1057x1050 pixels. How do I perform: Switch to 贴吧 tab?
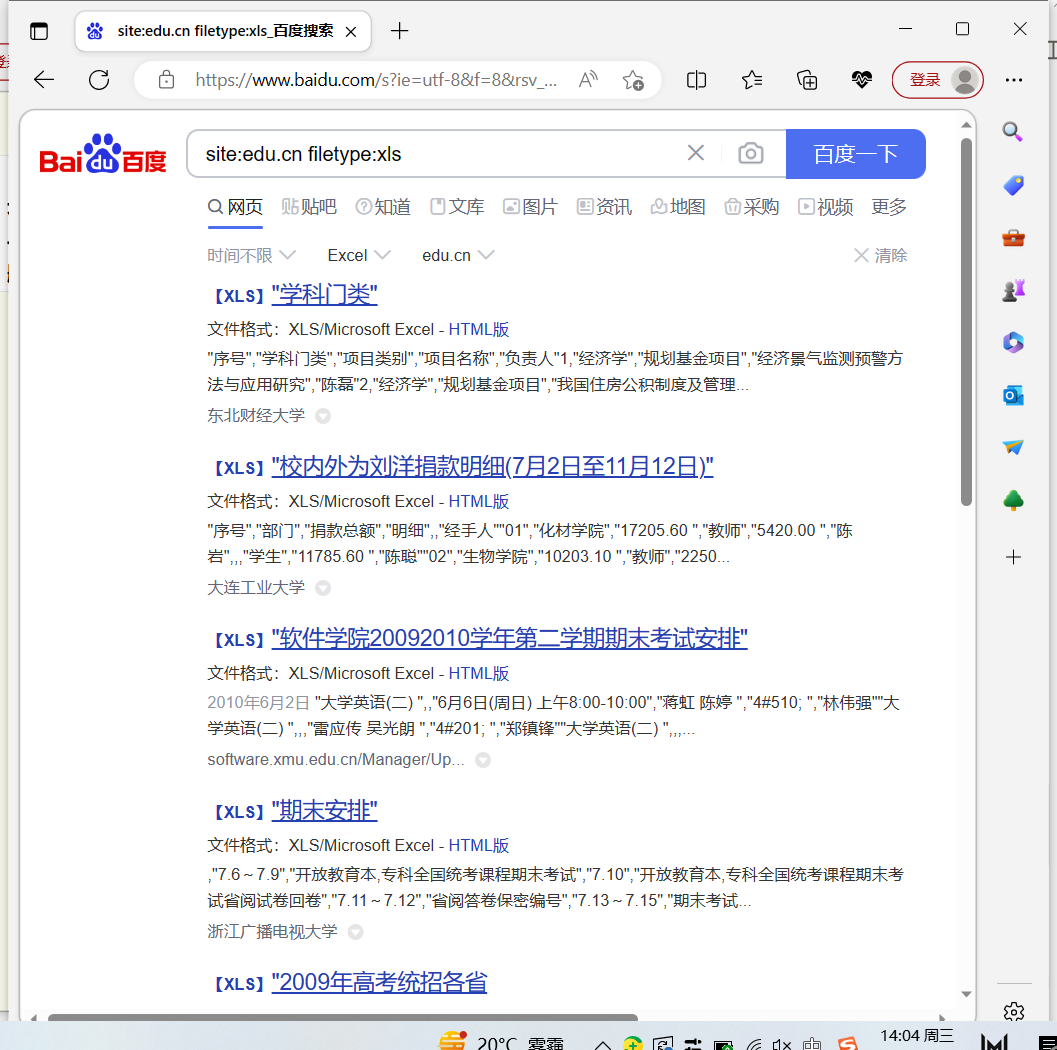point(309,207)
